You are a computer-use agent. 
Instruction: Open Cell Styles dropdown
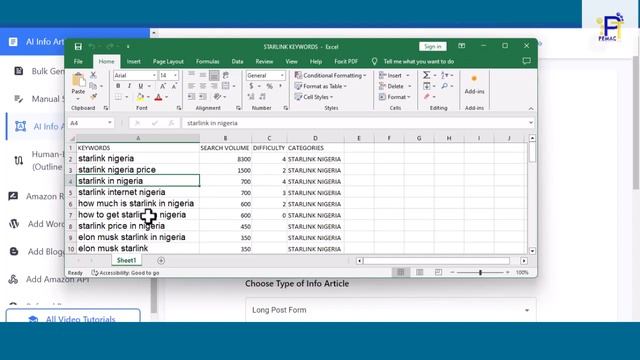tap(314, 97)
